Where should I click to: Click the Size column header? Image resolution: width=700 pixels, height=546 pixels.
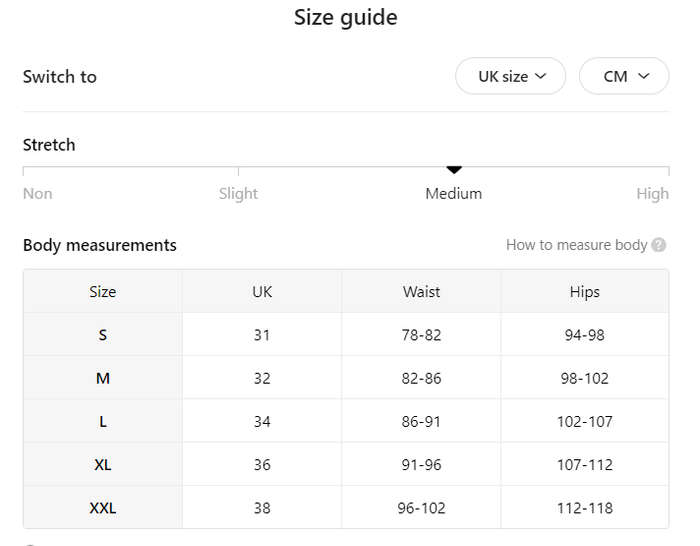tap(103, 292)
